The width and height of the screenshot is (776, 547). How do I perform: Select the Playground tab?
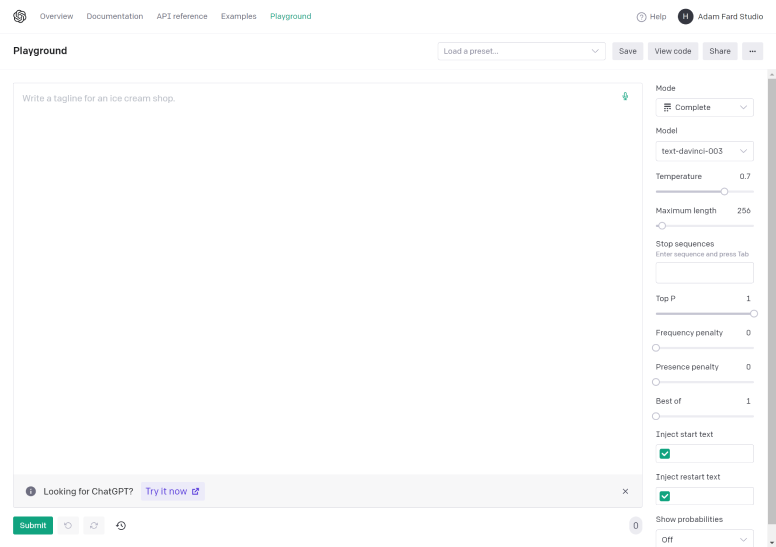coord(291,16)
